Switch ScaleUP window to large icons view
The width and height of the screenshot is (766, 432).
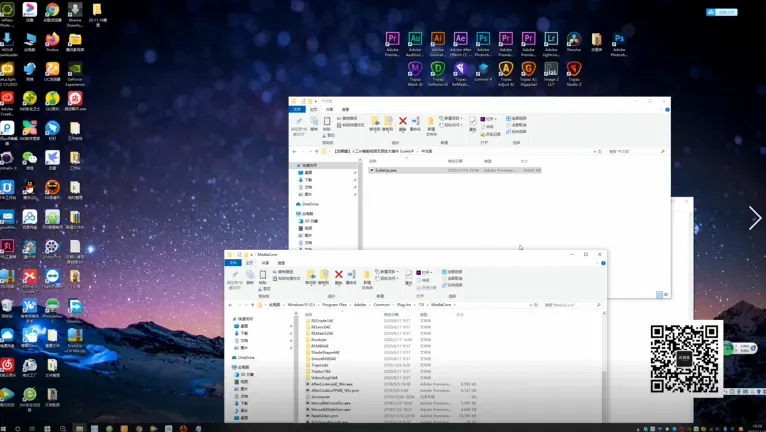pos(666,294)
